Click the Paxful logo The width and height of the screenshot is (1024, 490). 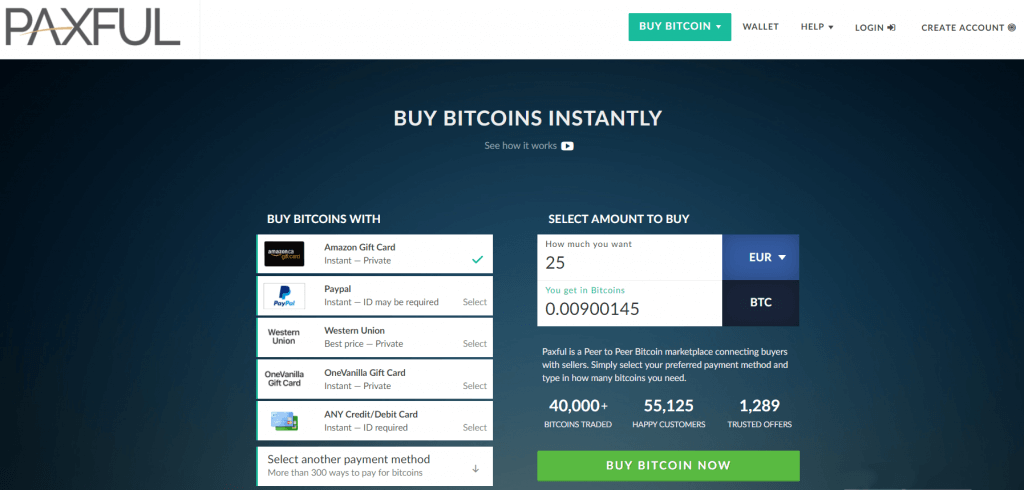(92, 27)
